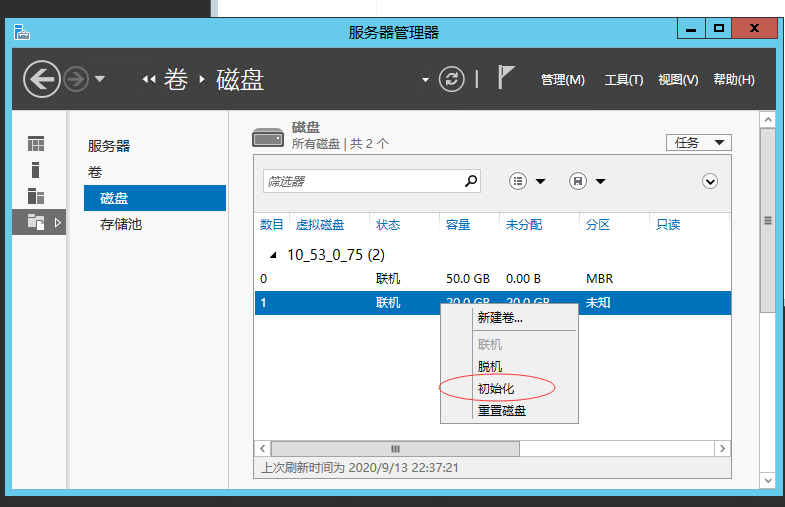The height and width of the screenshot is (507, 785).
Task: Open the 工具(T) menu
Action: point(624,80)
